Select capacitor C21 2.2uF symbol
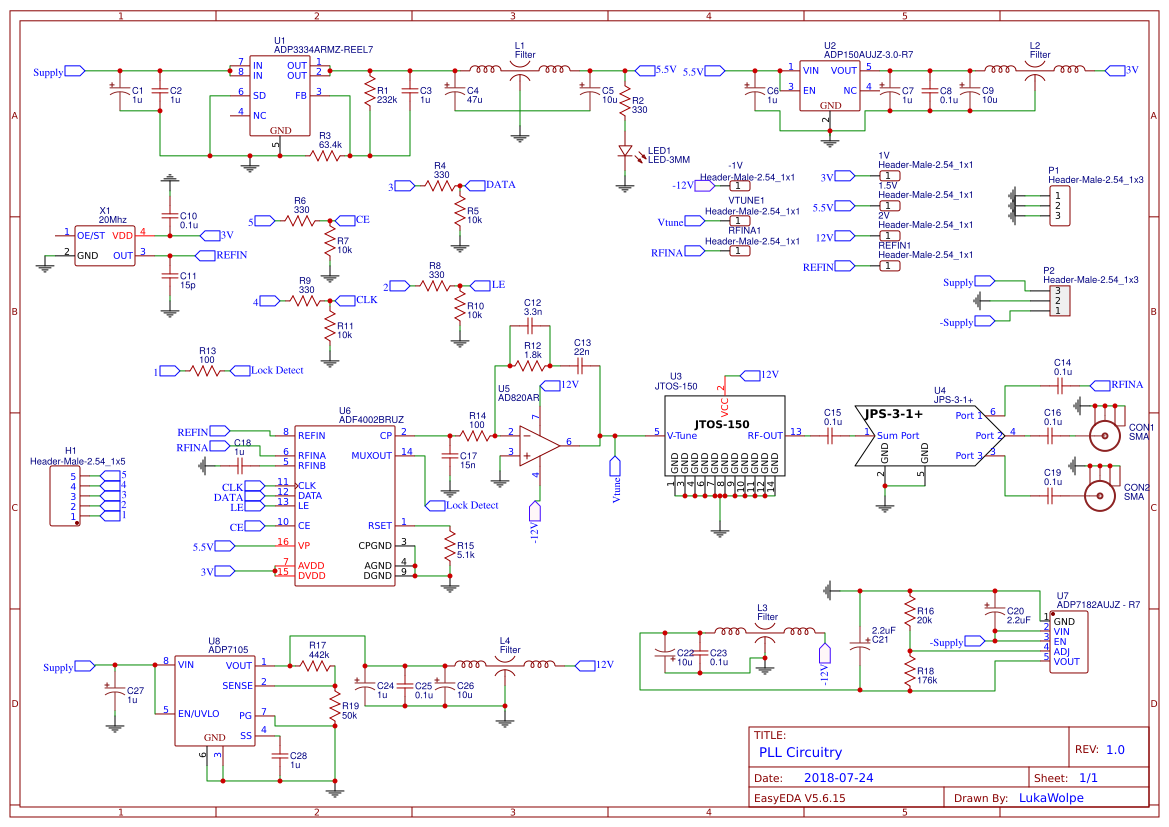This screenshot has height=827, width=1169. coord(860,644)
